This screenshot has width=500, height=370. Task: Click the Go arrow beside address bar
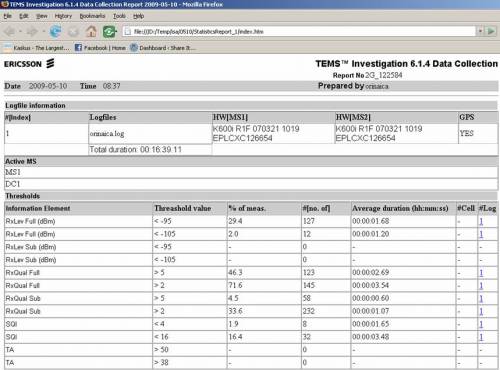pos(491,31)
